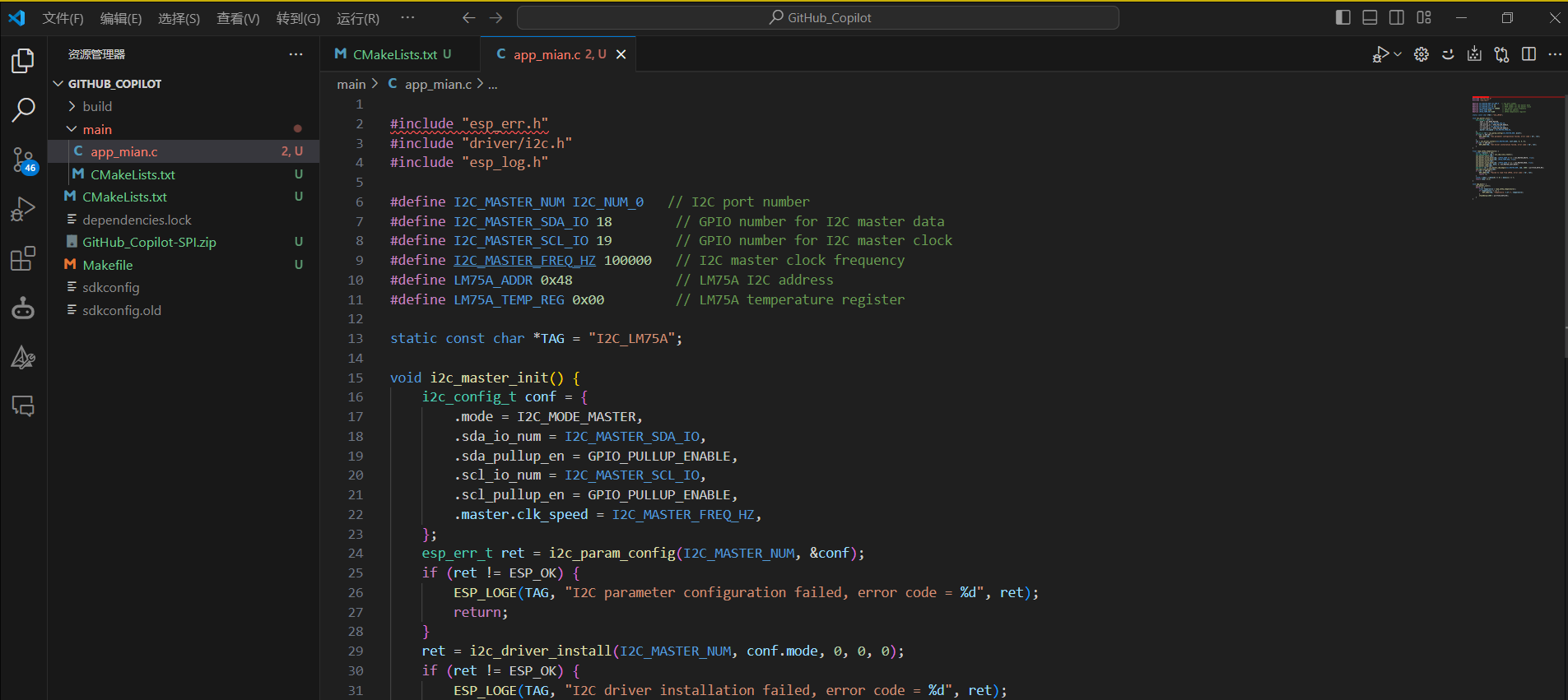This screenshot has width=1568, height=700.
Task: Open the ruler-and-pencil activity bar icon
Action: tap(23, 357)
